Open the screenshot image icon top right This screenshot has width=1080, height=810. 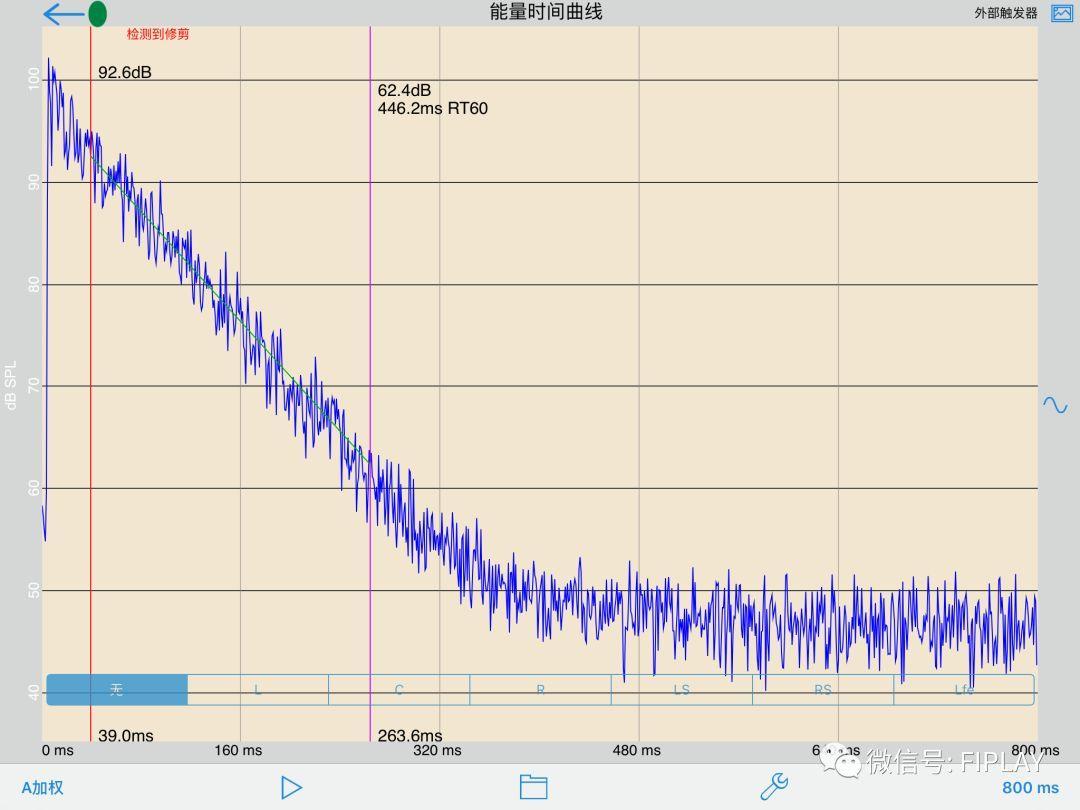pos(1061,13)
